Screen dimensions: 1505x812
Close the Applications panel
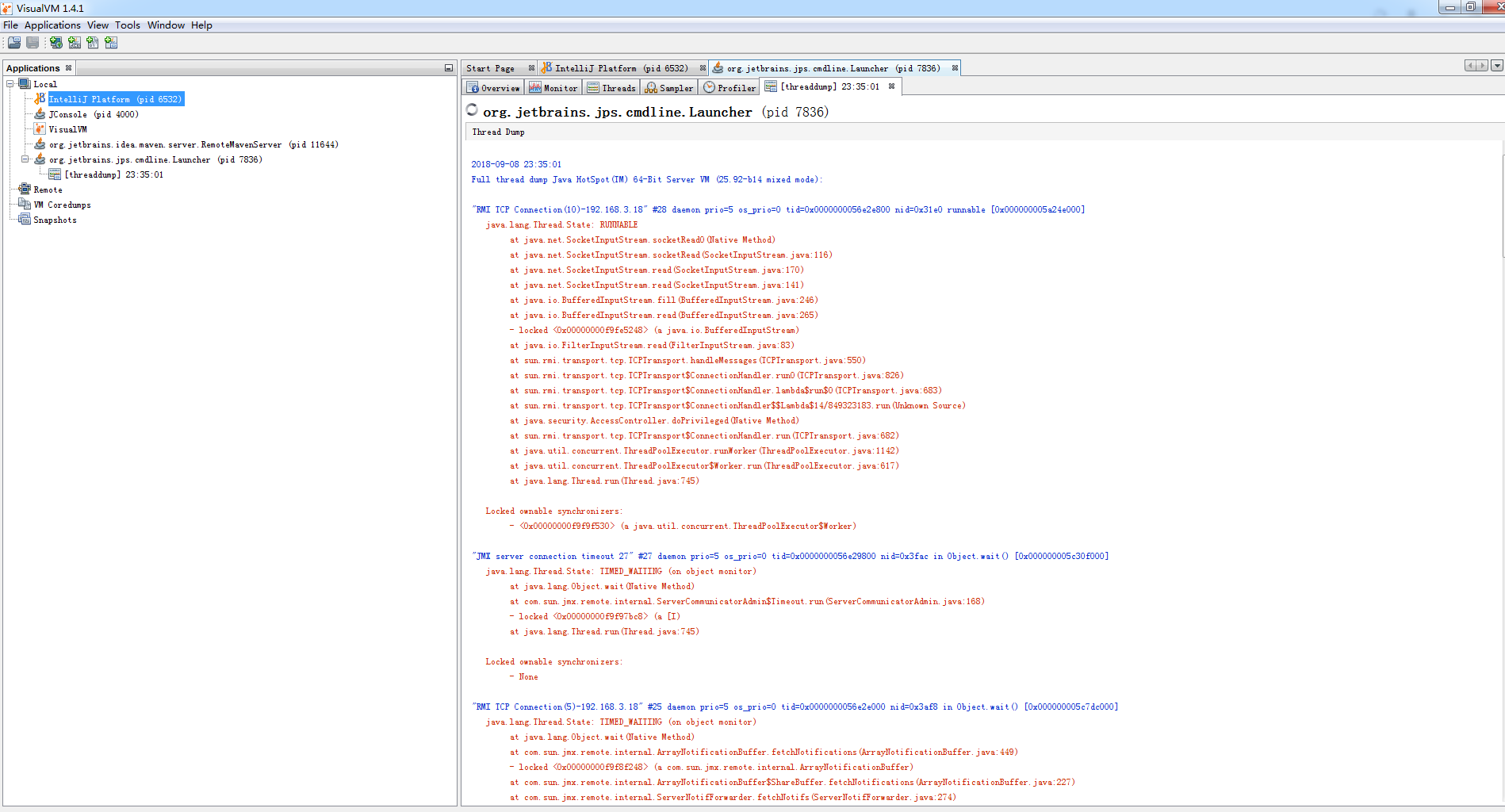click(68, 68)
